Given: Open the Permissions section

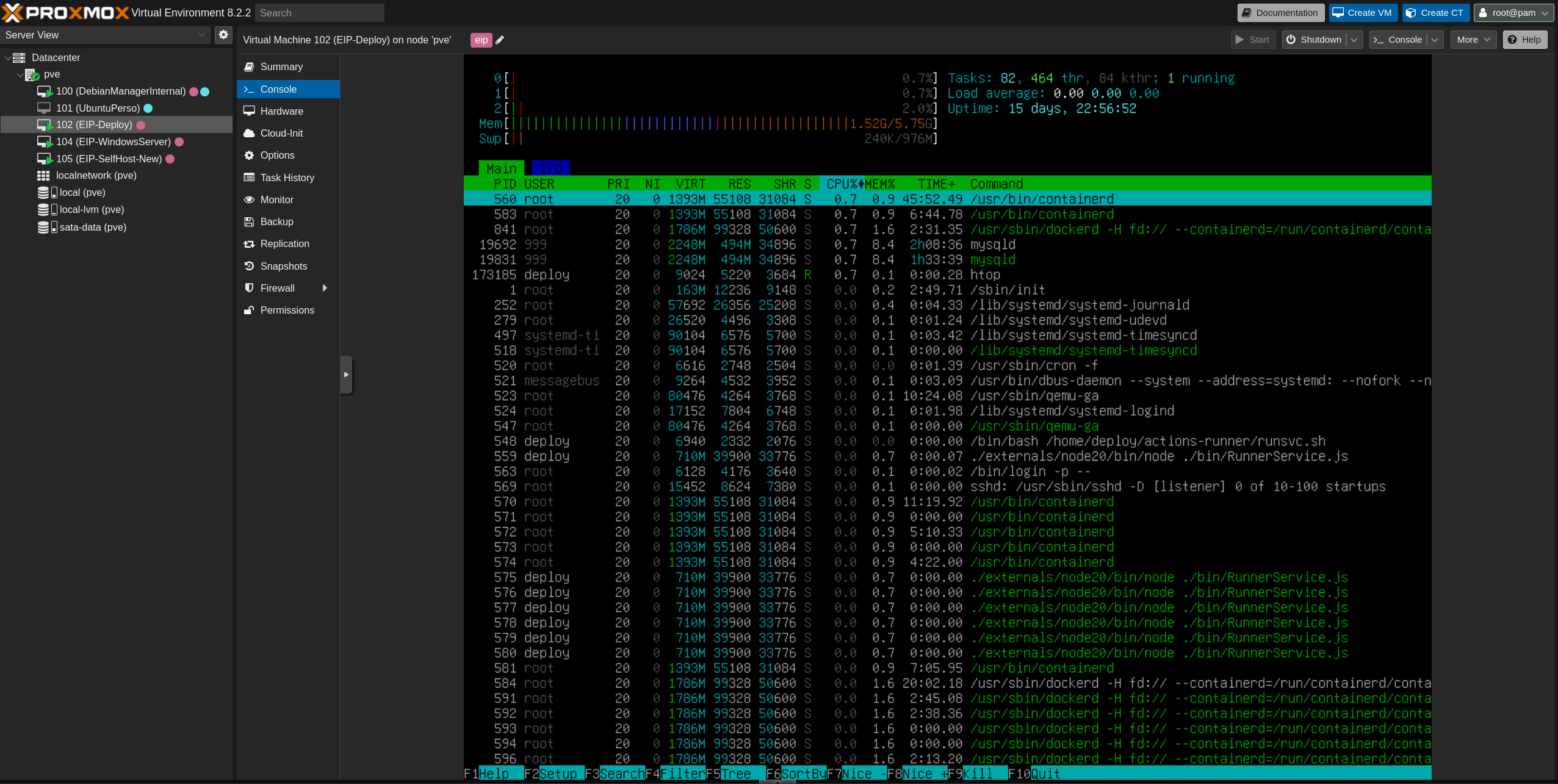Looking at the screenshot, I should [x=288, y=310].
